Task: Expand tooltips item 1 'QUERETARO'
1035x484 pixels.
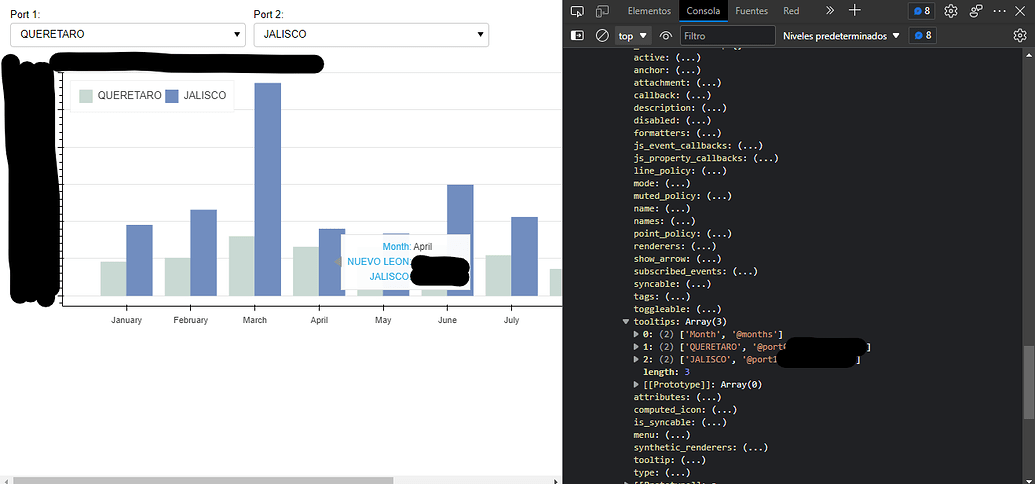Action: (x=636, y=347)
